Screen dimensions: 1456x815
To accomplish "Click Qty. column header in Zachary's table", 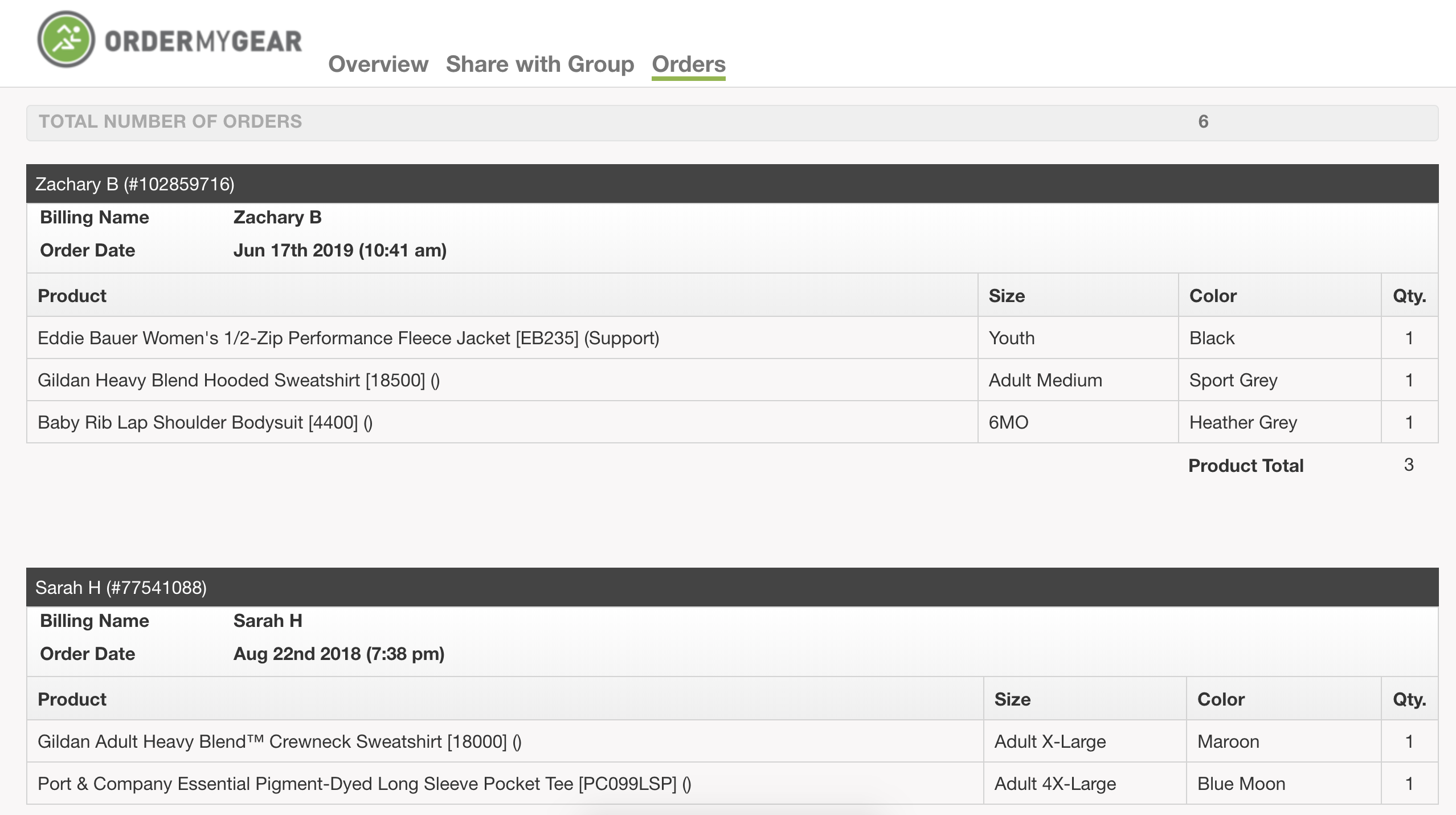I will tap(1409, 296).
